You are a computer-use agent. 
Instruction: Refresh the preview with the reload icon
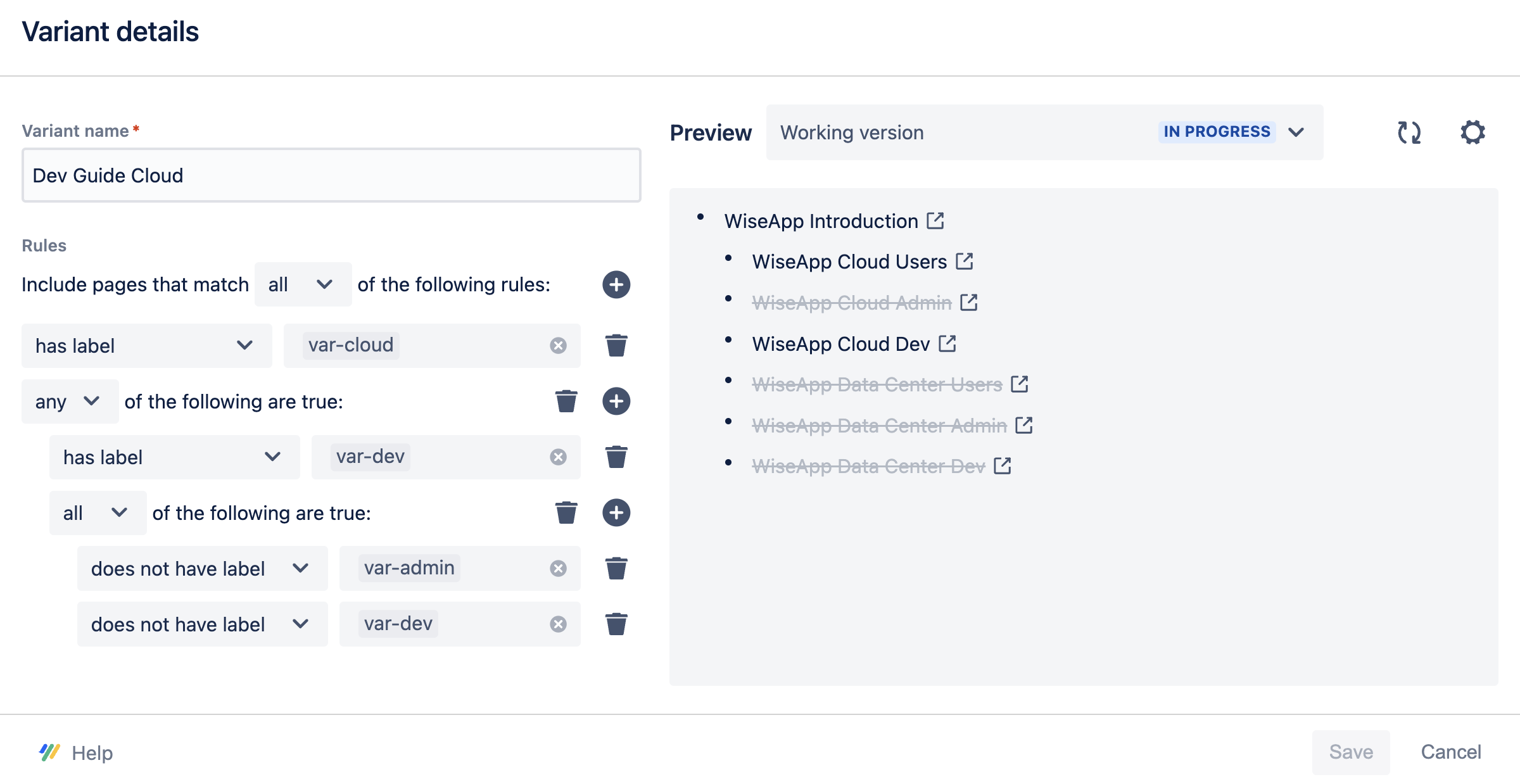[1409, 132]
